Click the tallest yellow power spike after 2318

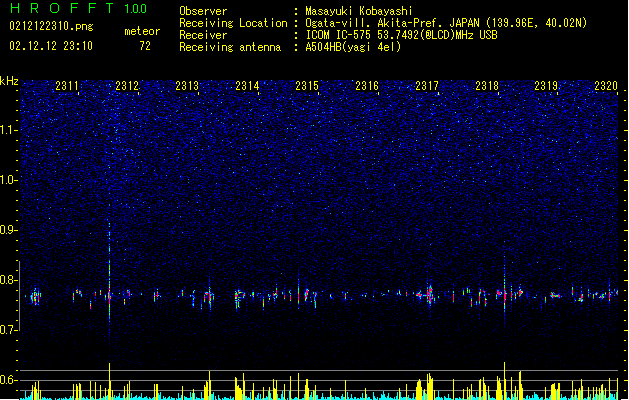coord(505,380)
